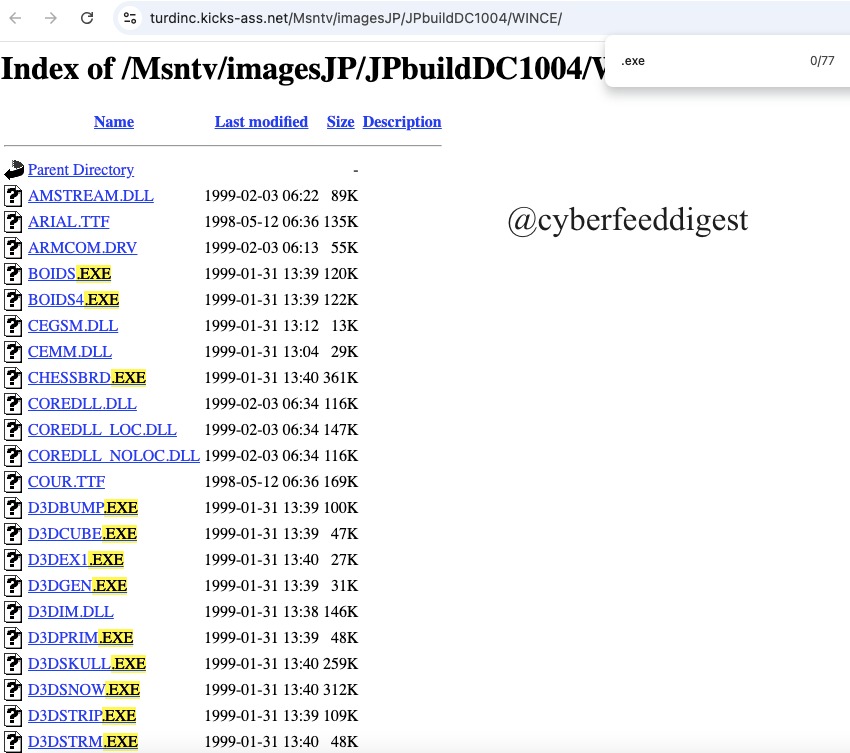Click the file icon beside COREDLL.DLL
The width and height of the screenshot is (850, 753).
(x=13, y=404)
